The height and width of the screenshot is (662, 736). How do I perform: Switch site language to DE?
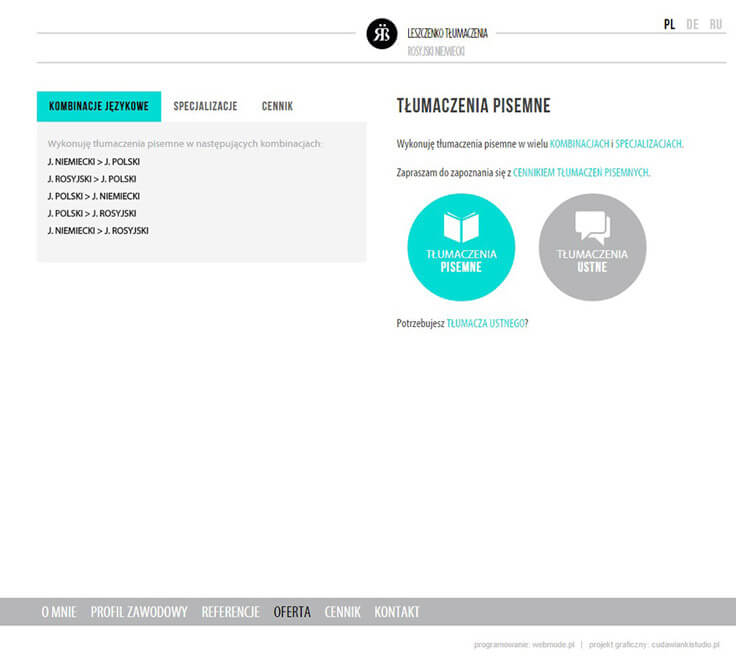coord(692,24)
